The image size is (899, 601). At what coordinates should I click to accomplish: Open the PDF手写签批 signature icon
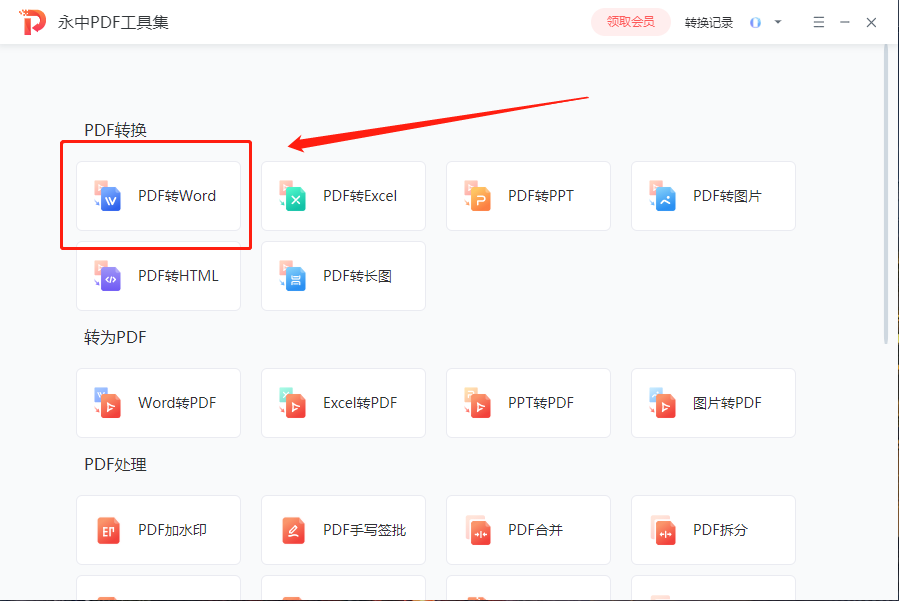coord(294,530)
